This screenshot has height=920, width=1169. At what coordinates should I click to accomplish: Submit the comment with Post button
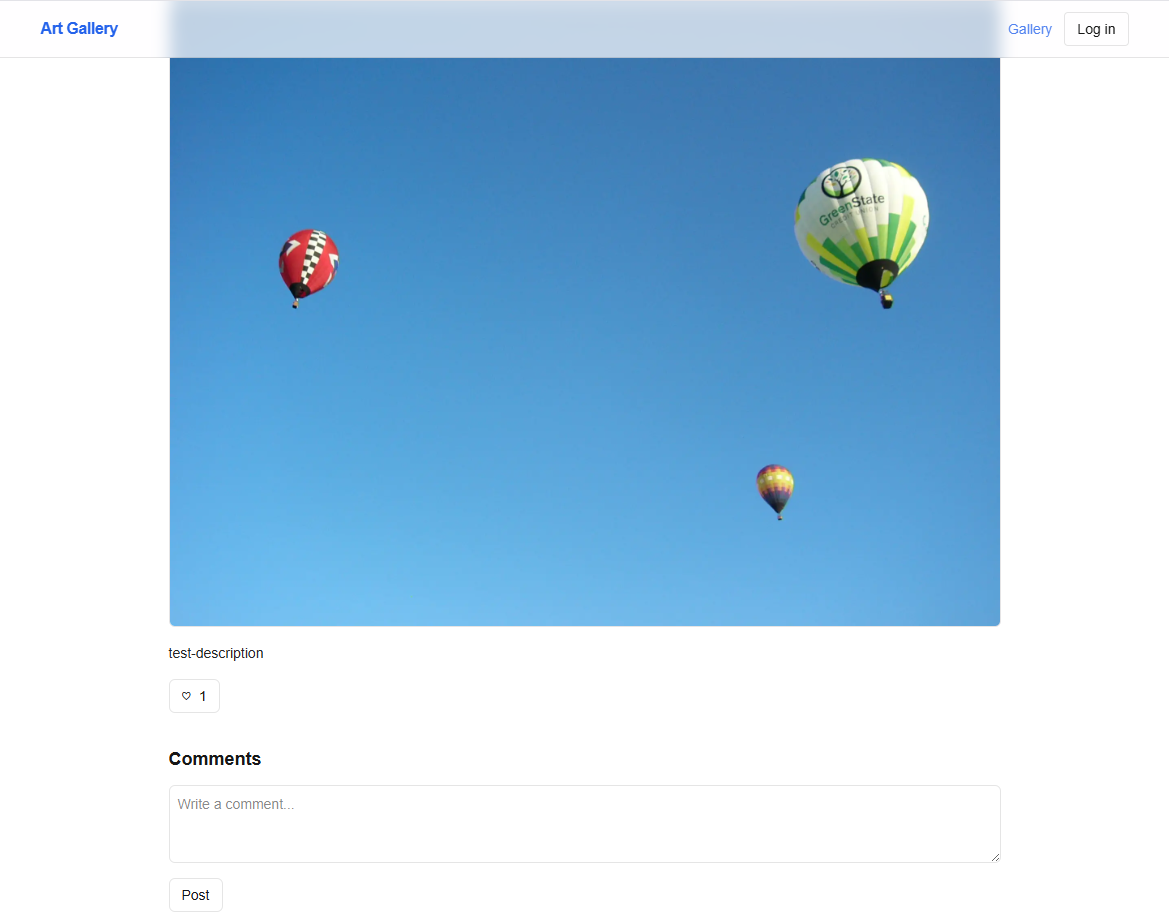[x=195, y=895]
